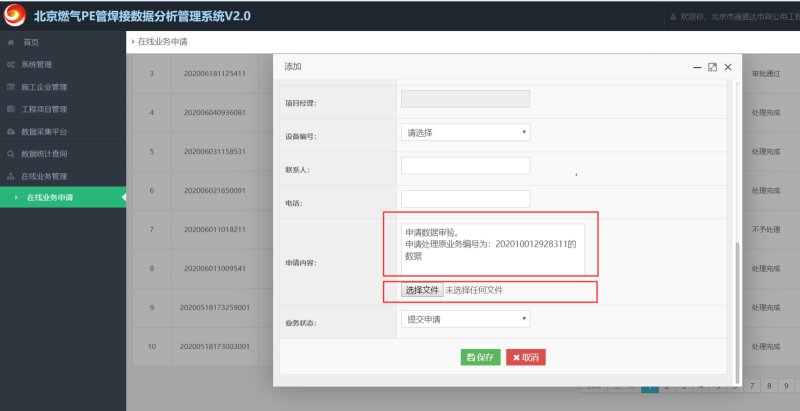Maximize the 添加 dialog window
This screenshot has width=800, height=411.
tap(712, 67)
